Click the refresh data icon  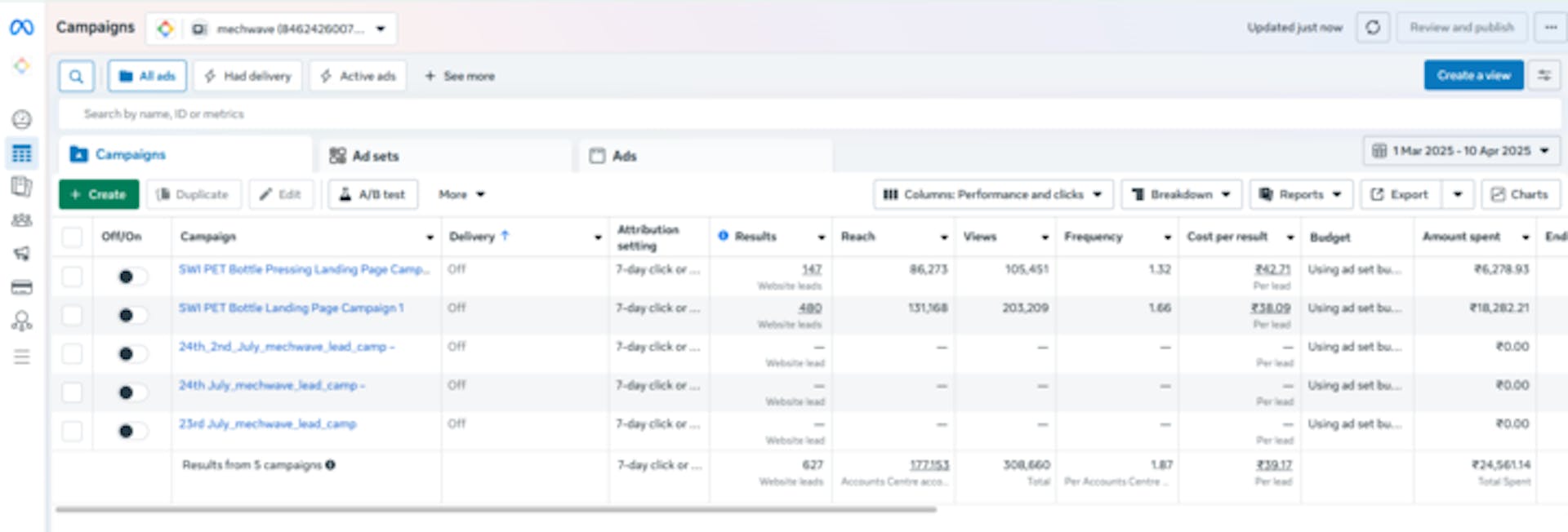coord(1373,28)
